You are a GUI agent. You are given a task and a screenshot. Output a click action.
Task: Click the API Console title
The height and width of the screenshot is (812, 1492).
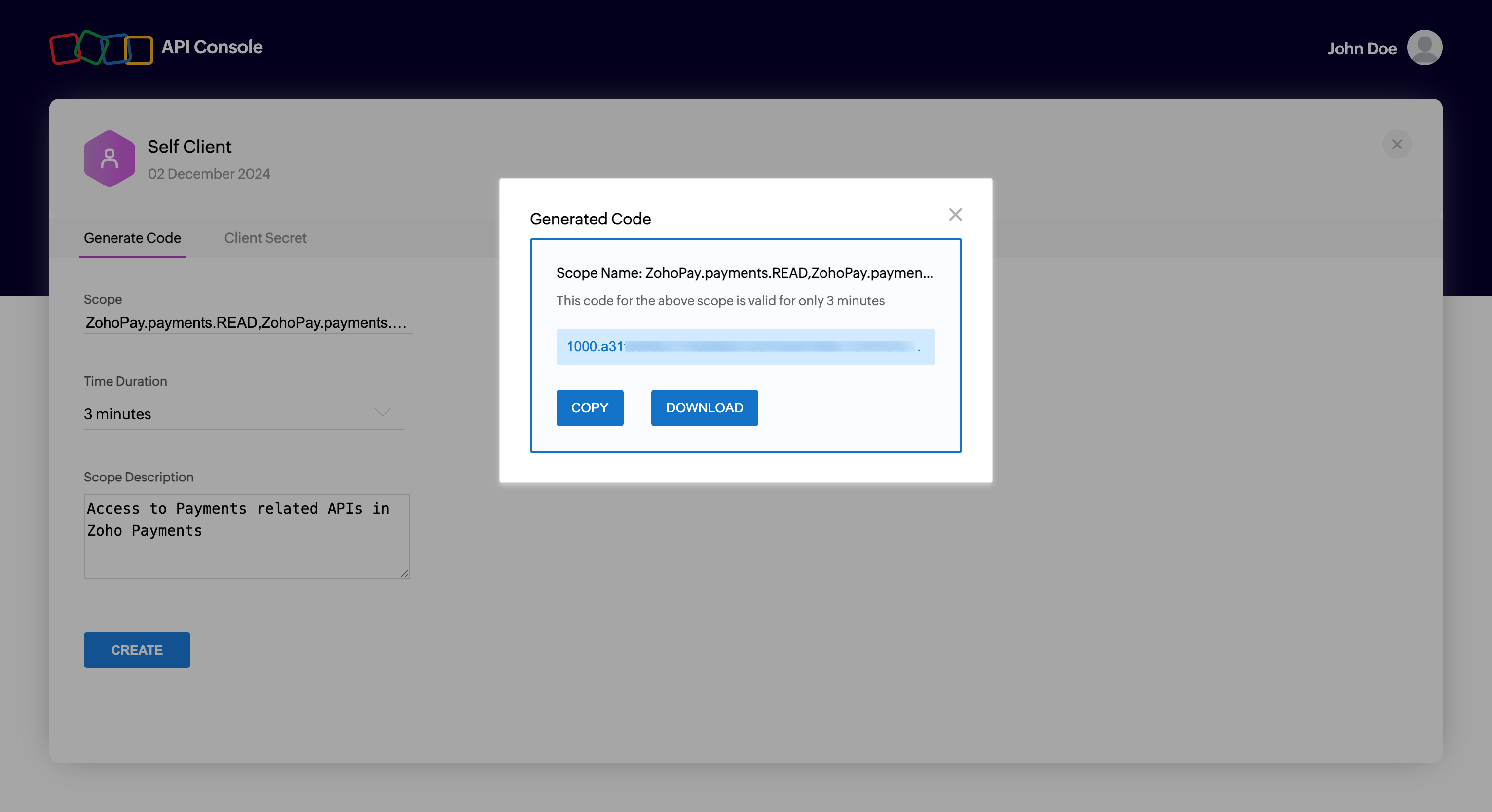[212, 47]
